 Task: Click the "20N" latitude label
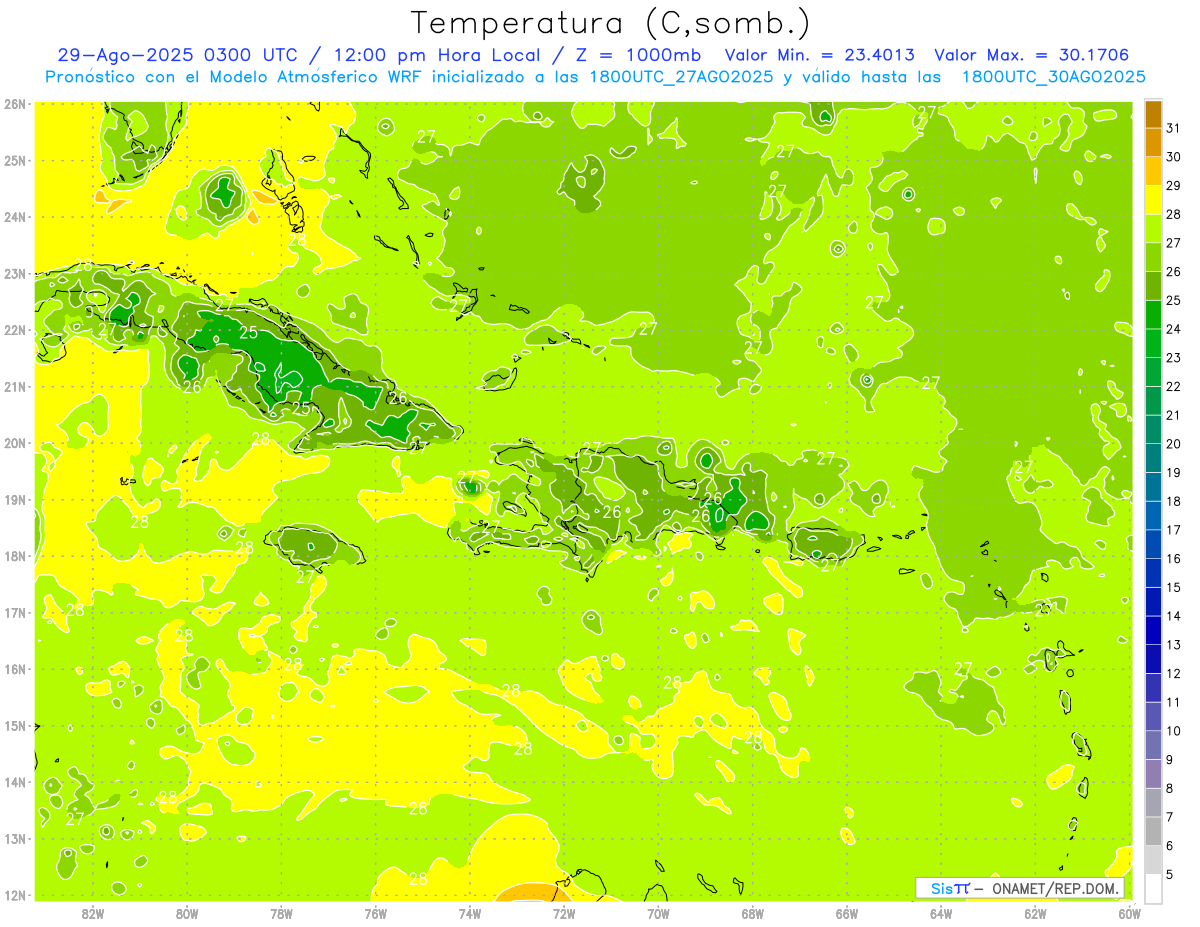(14, 443)
